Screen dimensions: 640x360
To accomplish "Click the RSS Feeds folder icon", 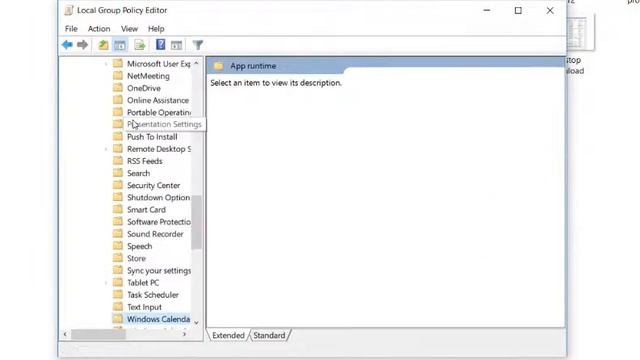I will (x=118, y=160).
